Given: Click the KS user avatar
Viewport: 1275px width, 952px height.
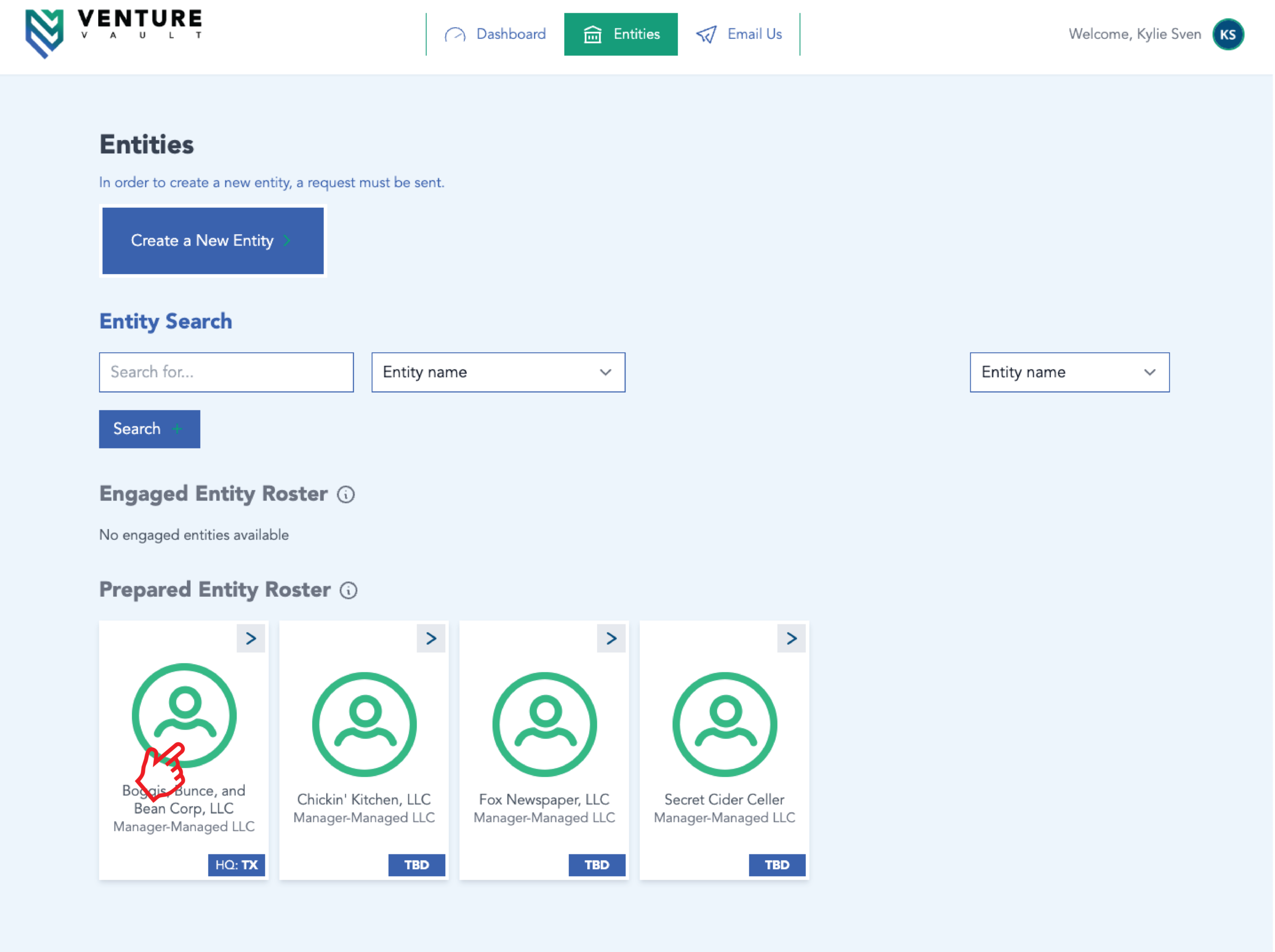Looking at the screenshot, I should [1227, 34].
